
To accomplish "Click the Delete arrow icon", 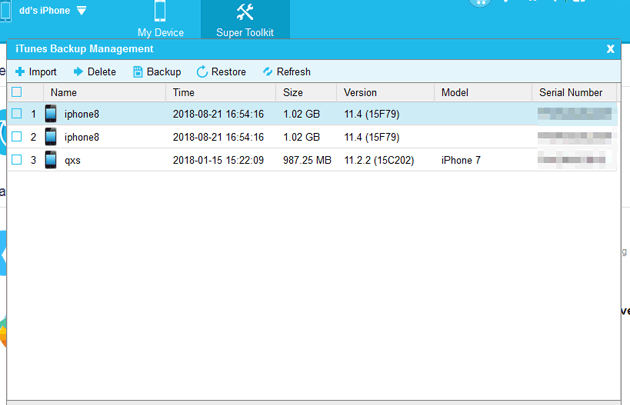I will point(78,72).
